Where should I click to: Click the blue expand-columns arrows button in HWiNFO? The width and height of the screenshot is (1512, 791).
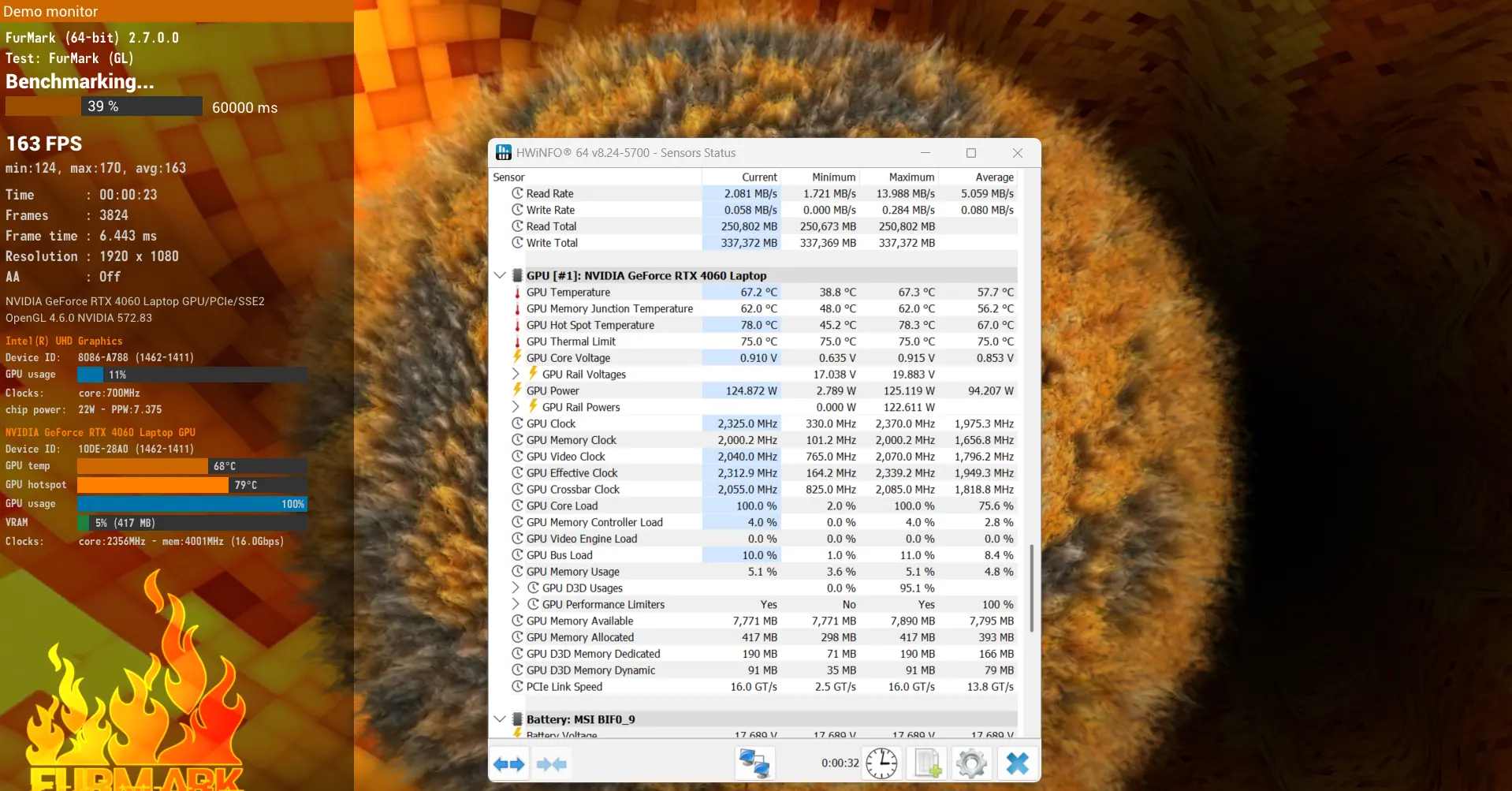509,763
